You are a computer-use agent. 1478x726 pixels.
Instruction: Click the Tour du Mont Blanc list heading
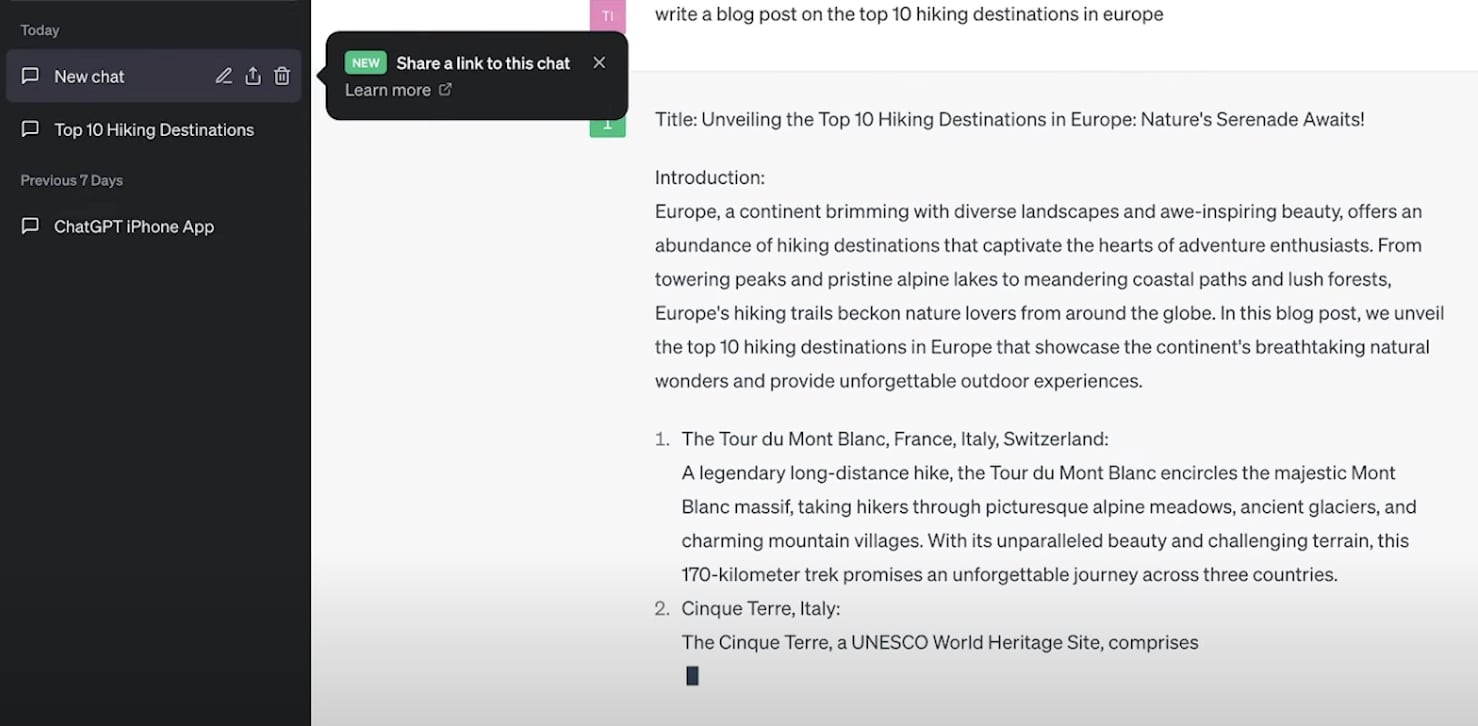coord(894,439)
